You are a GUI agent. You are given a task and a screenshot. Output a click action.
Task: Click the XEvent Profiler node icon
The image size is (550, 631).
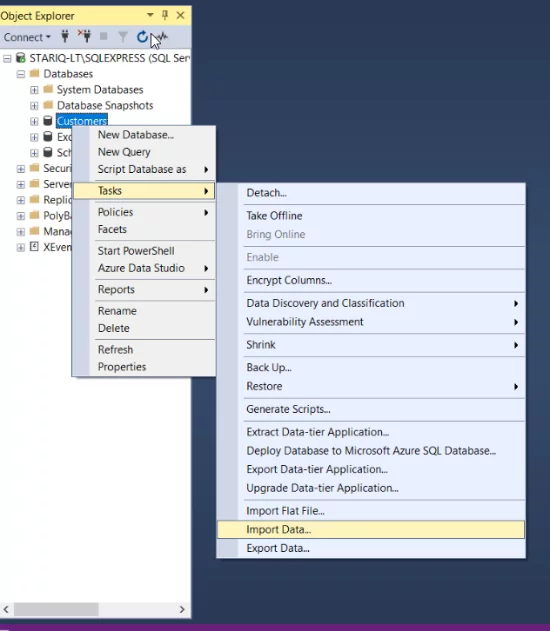(35, 247)
